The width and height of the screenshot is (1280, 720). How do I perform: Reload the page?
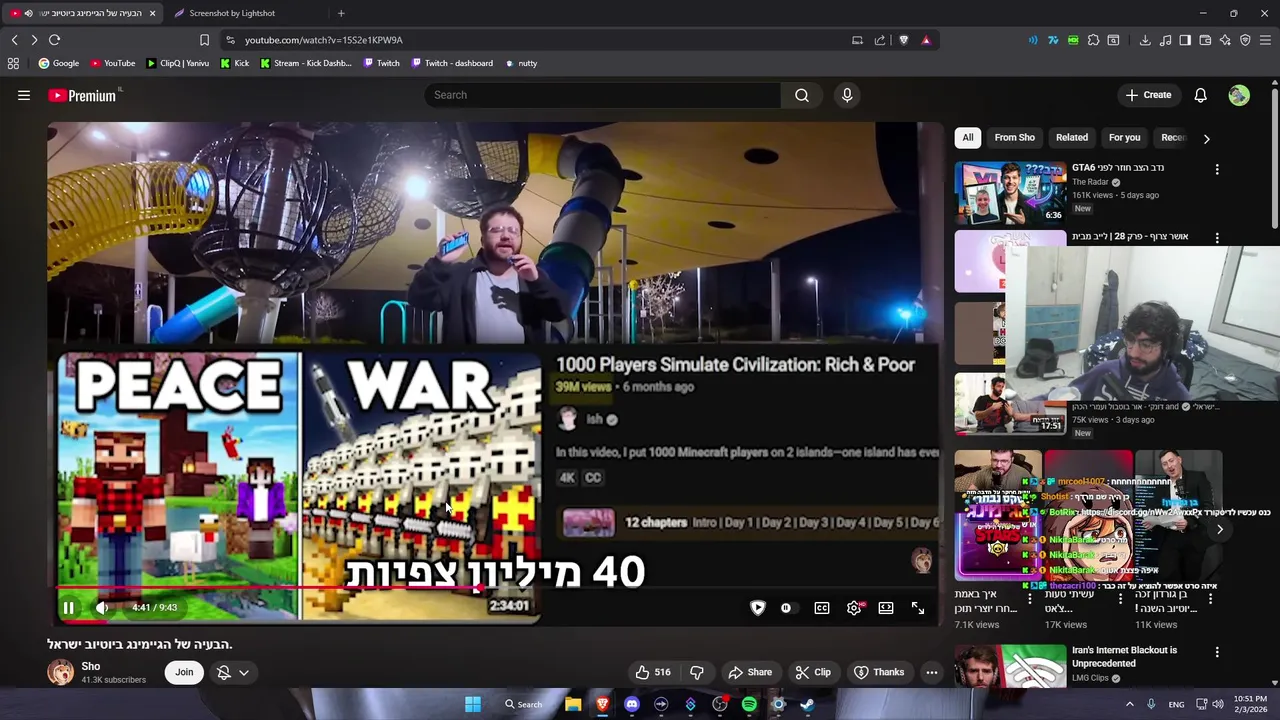coord(55,40)
